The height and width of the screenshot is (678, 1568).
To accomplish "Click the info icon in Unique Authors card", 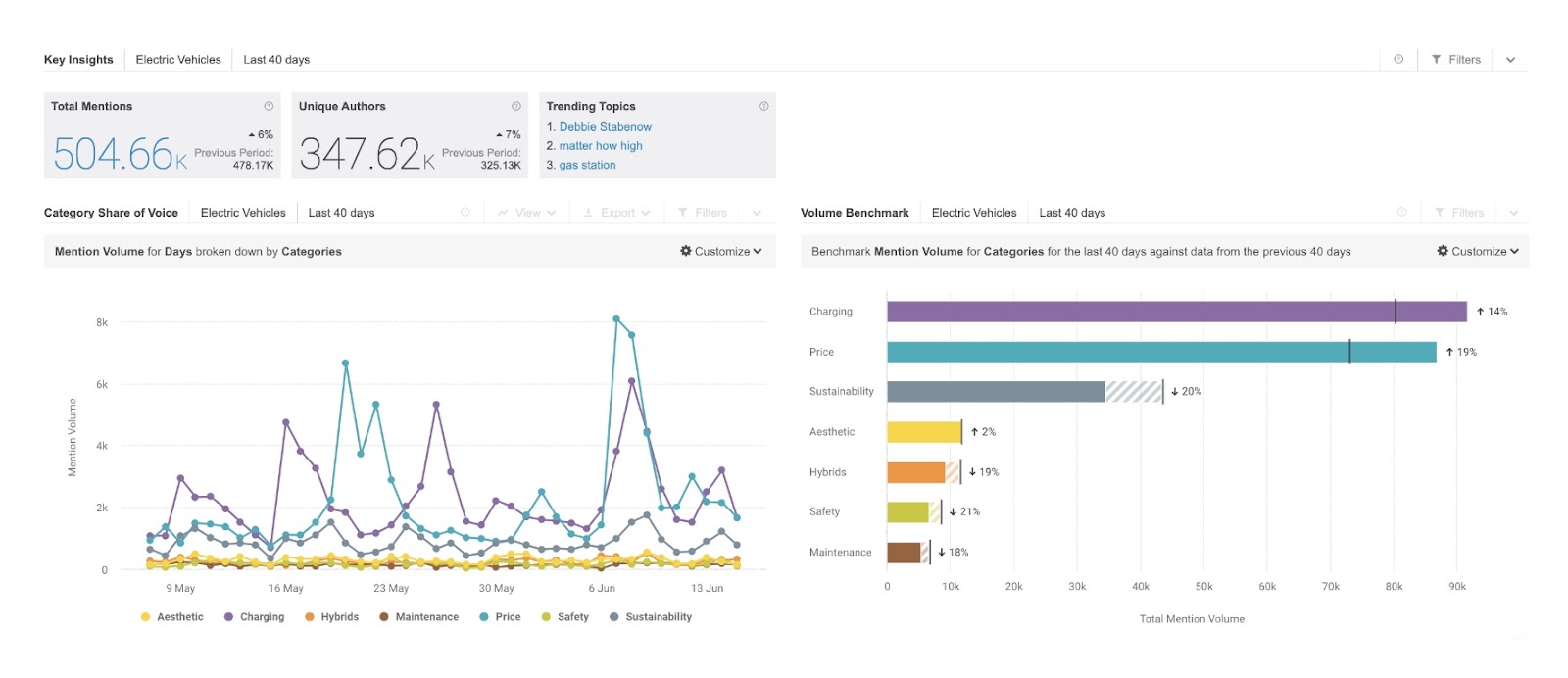I will coord(516,106).
